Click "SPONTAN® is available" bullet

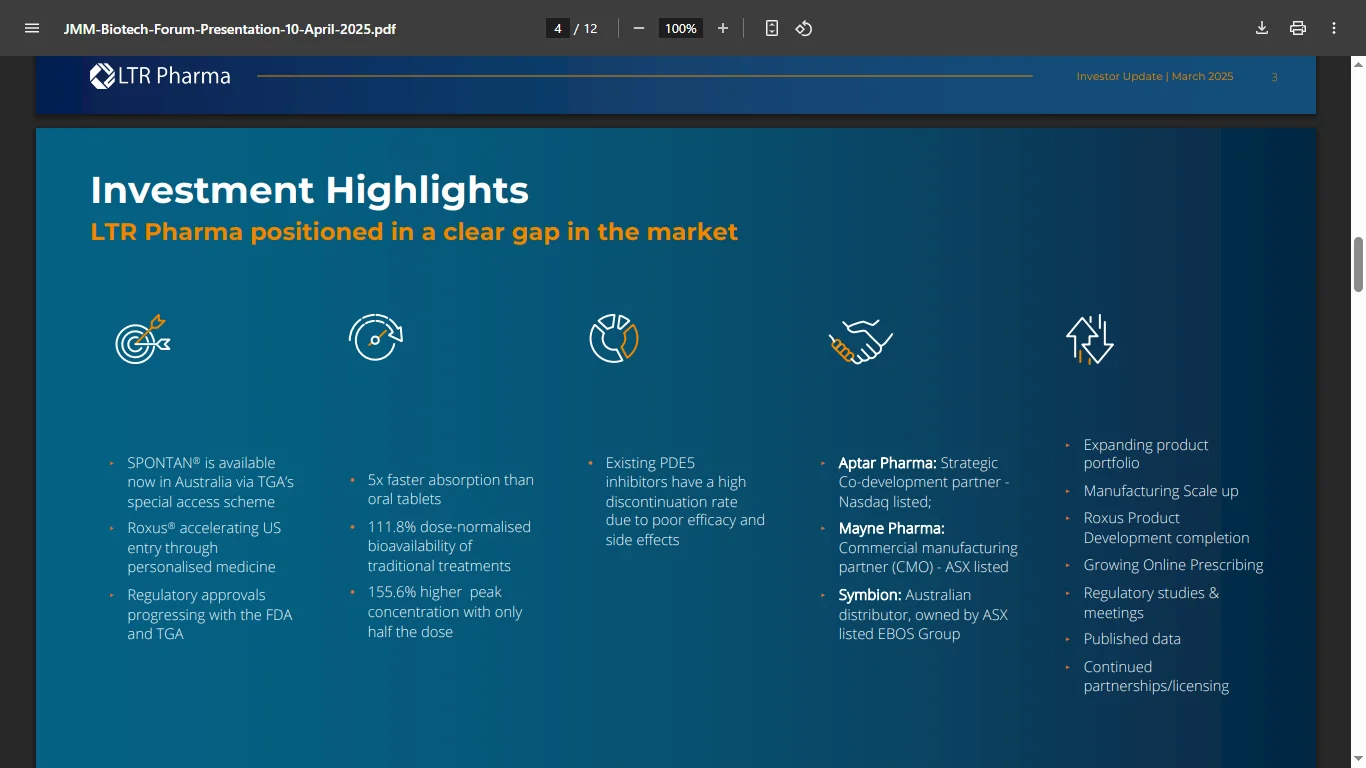(210, 482)
